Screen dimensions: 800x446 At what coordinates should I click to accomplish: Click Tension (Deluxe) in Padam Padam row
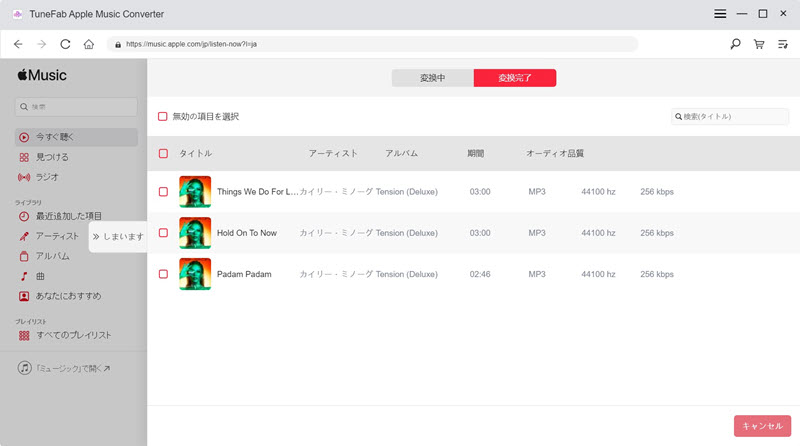tap(407, 274)
